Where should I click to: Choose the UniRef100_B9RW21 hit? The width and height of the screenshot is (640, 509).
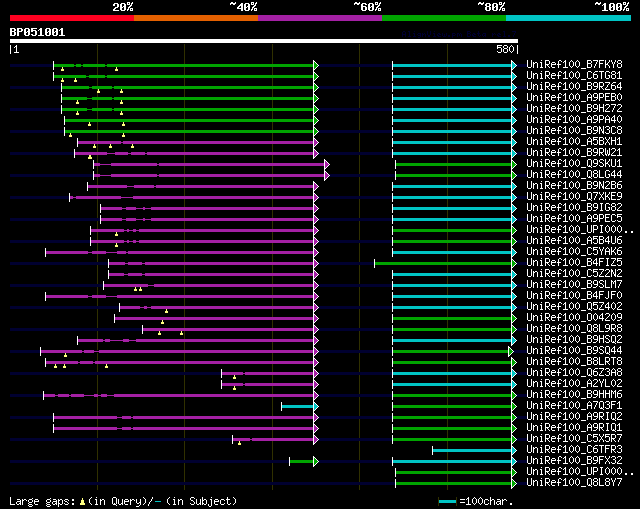[x=574, y=152]
